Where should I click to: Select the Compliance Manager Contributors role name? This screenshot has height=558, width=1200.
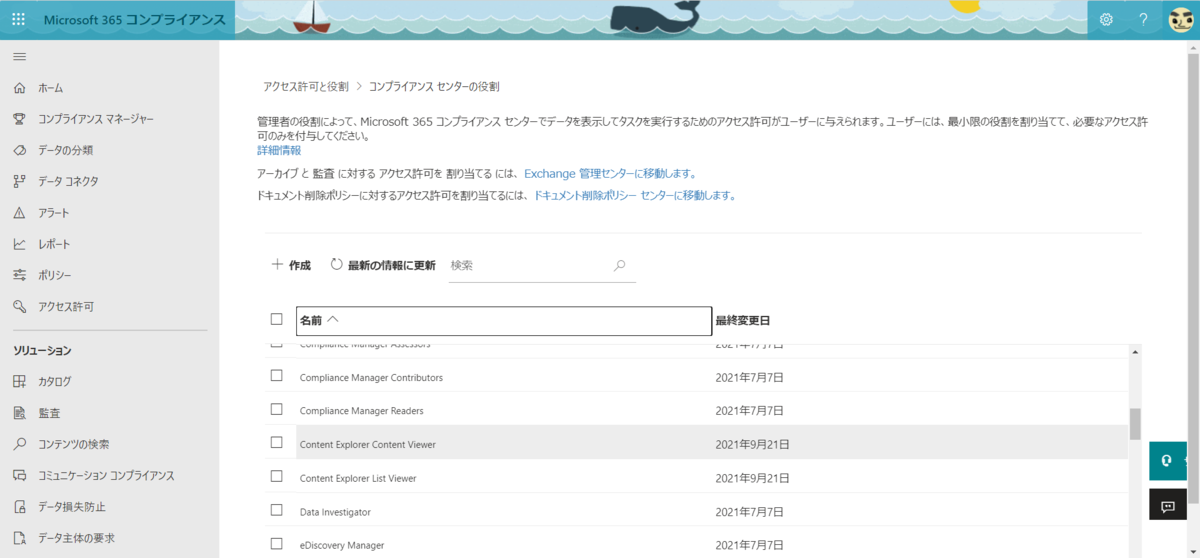coord(371,378)
